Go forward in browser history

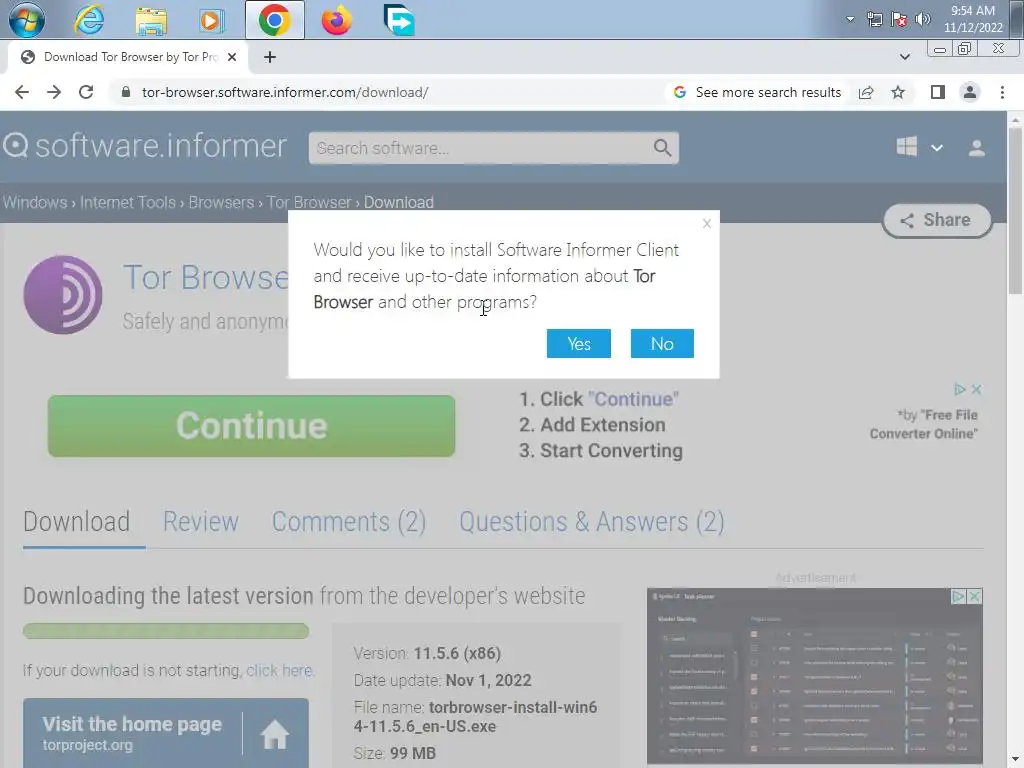pos(54,92)
